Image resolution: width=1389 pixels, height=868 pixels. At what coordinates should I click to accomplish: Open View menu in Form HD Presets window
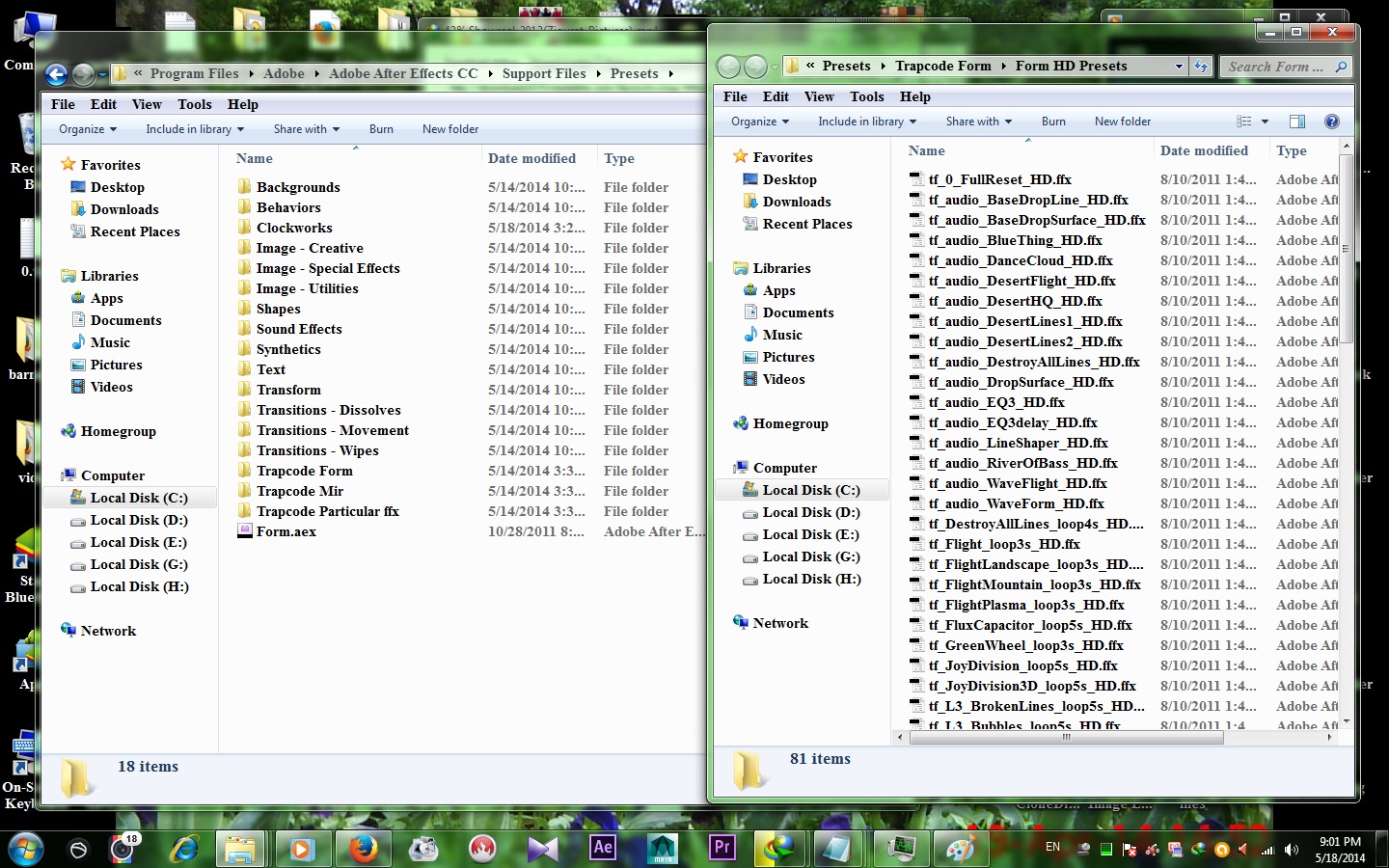tap(819, 96)
